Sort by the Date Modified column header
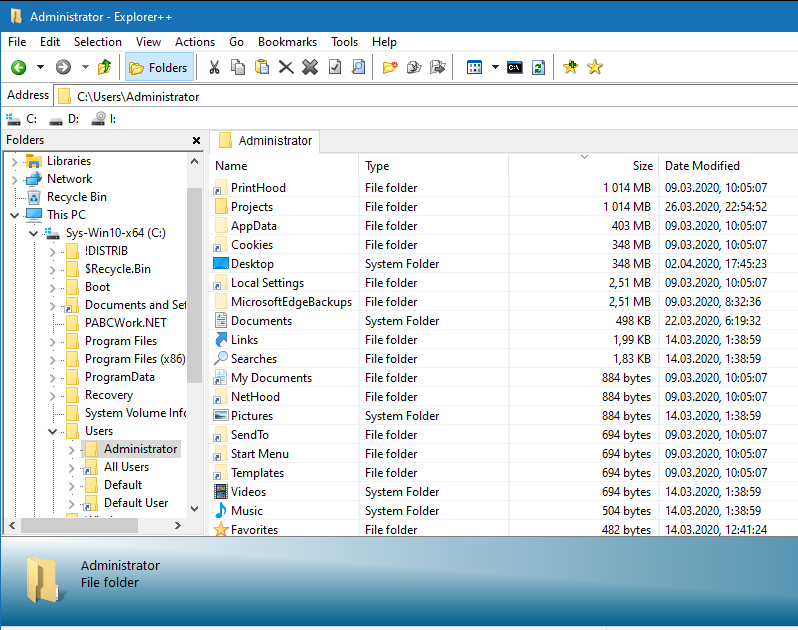Viewport: 798px width, 630px height. point(728,166)
